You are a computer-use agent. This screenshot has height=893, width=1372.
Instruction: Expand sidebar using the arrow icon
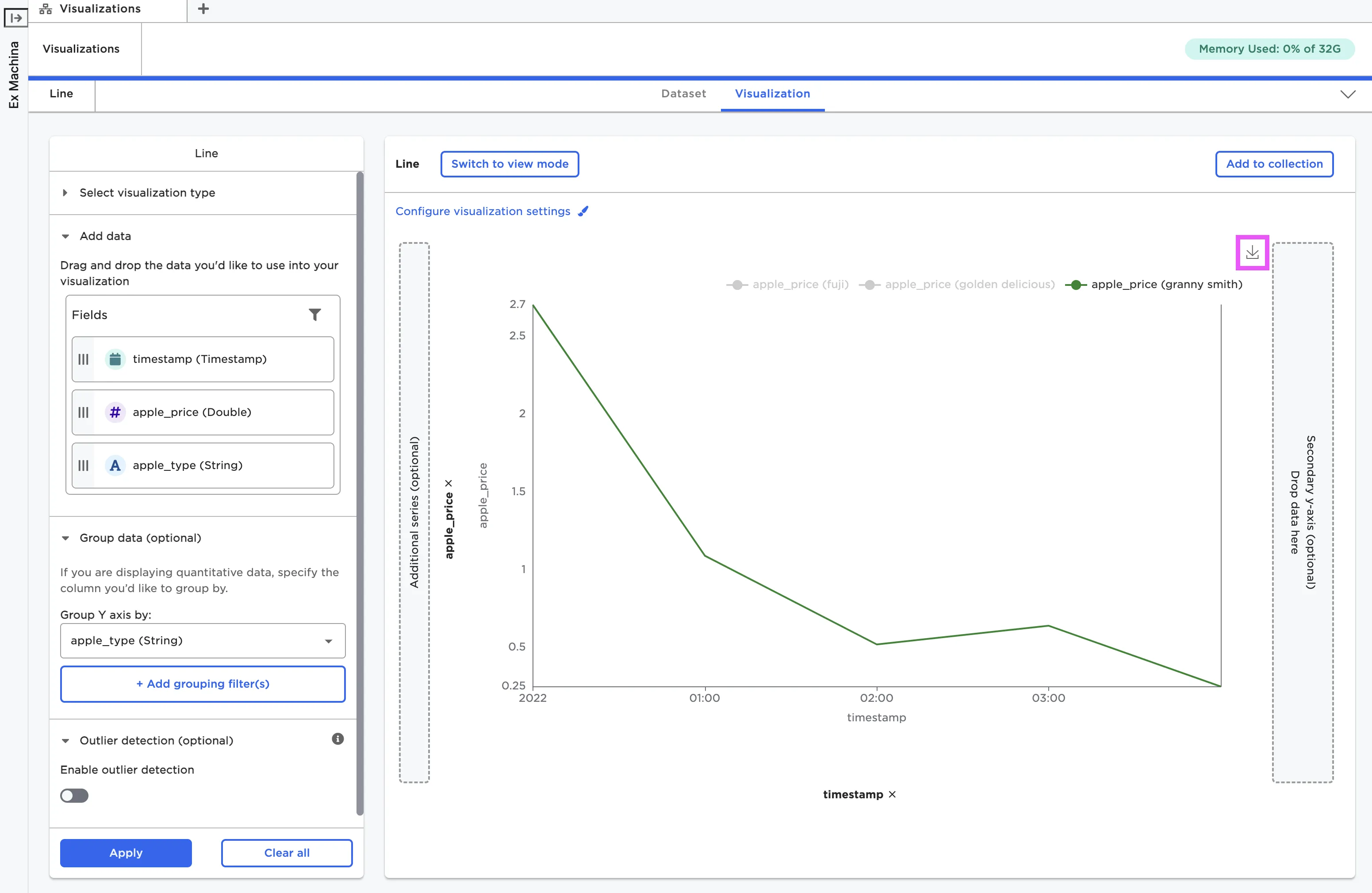pyautogui.click(x=15, y=17)
